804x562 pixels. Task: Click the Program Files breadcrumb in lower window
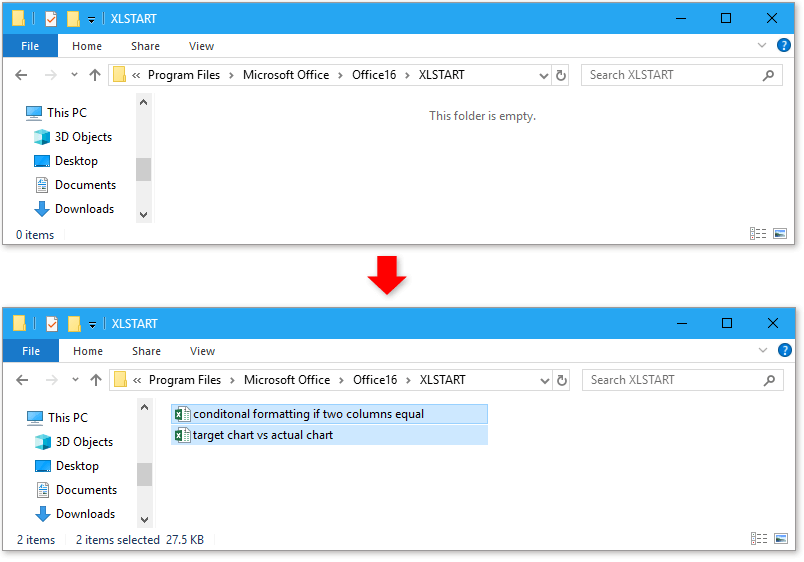pos(185,380)
